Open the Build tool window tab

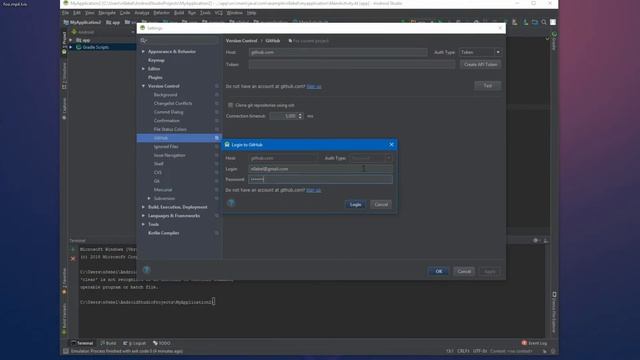[109, 343]
